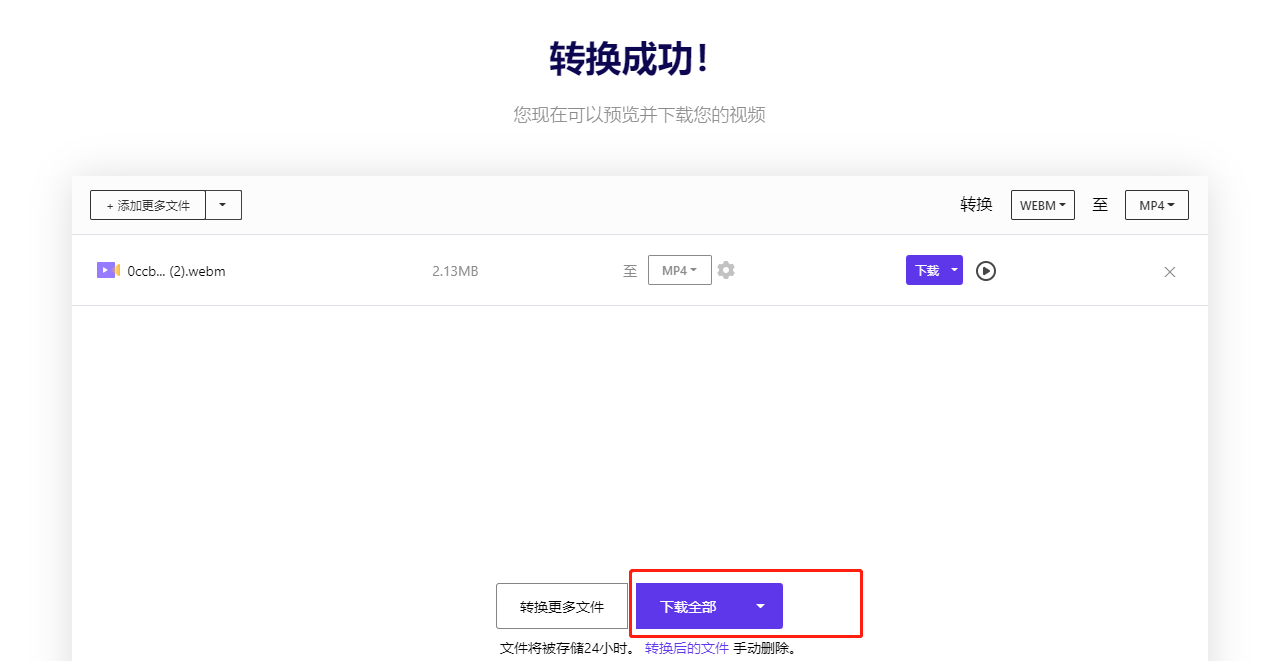Click the 您现在可以预览并下载您的视频 subtitle
This screenshot has height=661, width=1277.
[x=639, y=115]
